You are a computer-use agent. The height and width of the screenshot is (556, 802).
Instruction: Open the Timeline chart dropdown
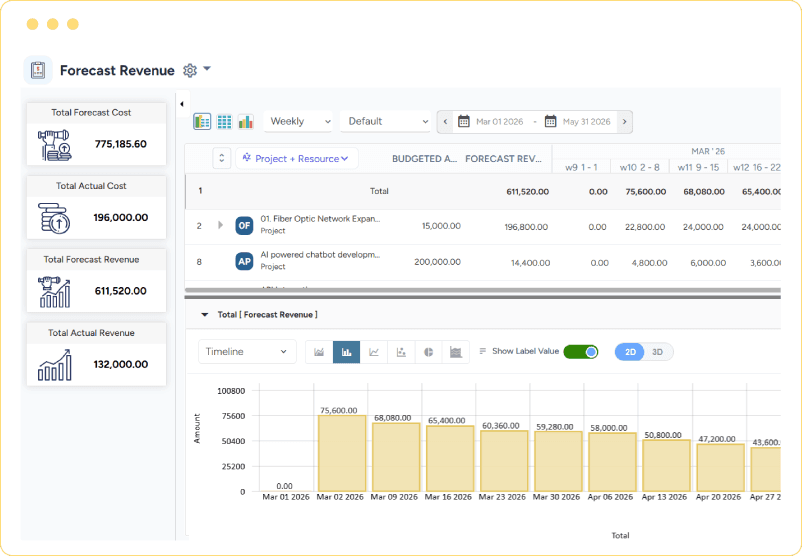[247, 352]
